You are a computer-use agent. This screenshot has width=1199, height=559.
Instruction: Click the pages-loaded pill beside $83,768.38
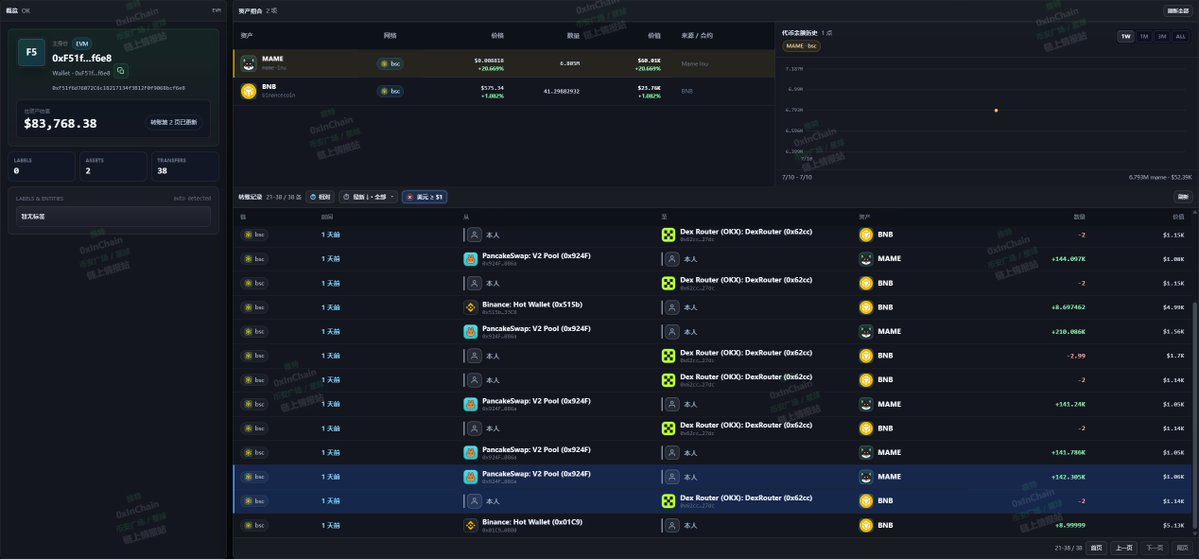tap(174, 122)
